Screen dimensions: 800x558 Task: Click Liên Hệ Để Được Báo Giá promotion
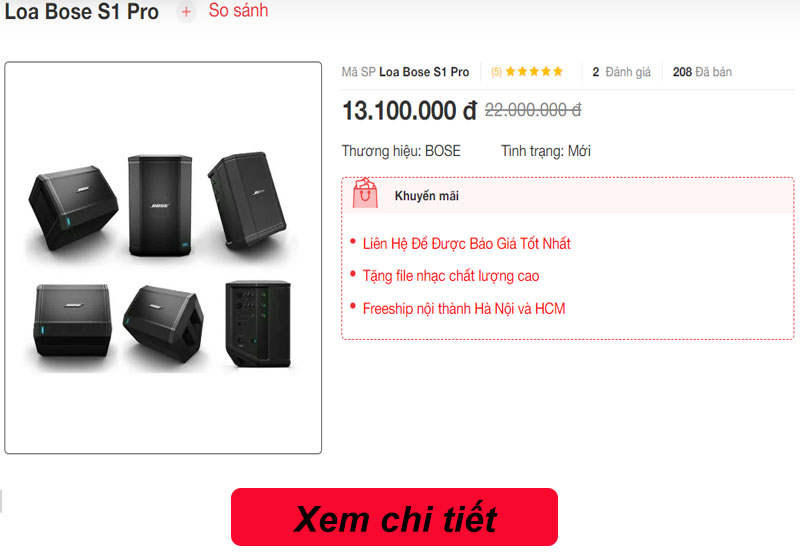[466, 244]
